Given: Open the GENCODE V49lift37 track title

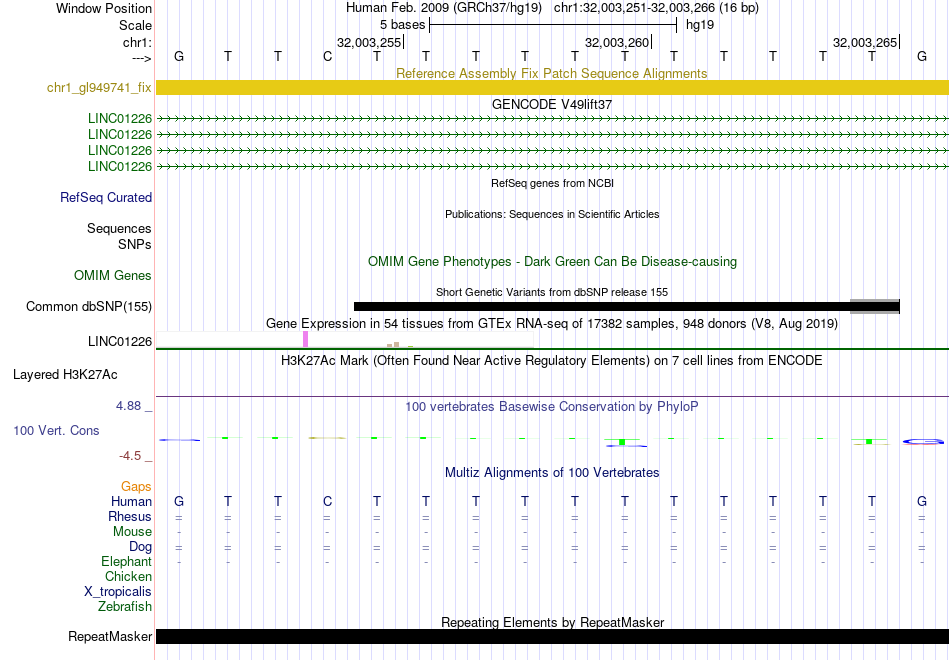Looking at the screenshot, I should click(x=552, y=104).
